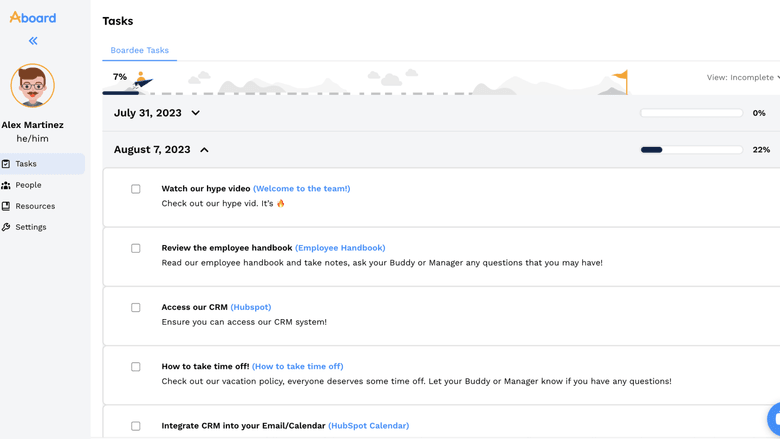Click the Resources book icon in sidebar
The image size is (780, 439).
6,206
